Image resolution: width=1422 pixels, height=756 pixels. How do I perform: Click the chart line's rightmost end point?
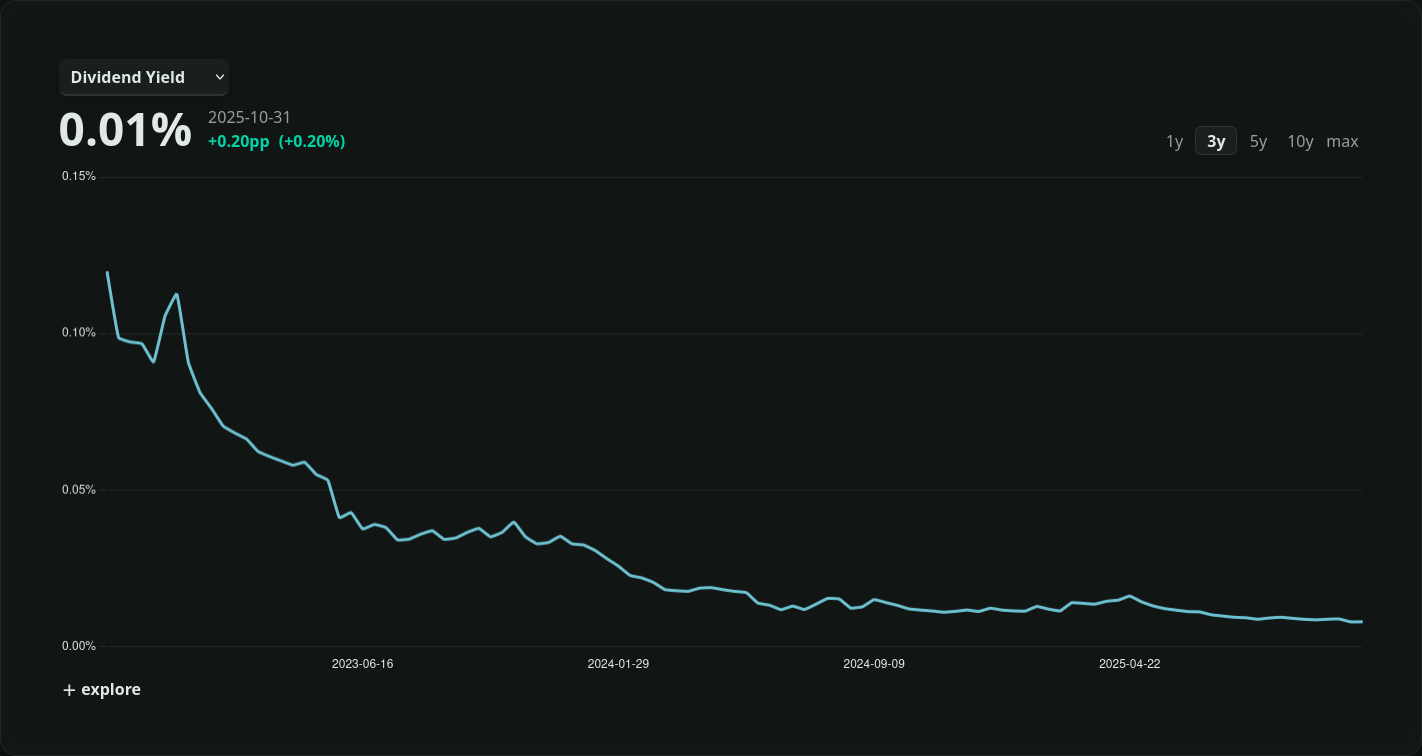(1361, 622)
